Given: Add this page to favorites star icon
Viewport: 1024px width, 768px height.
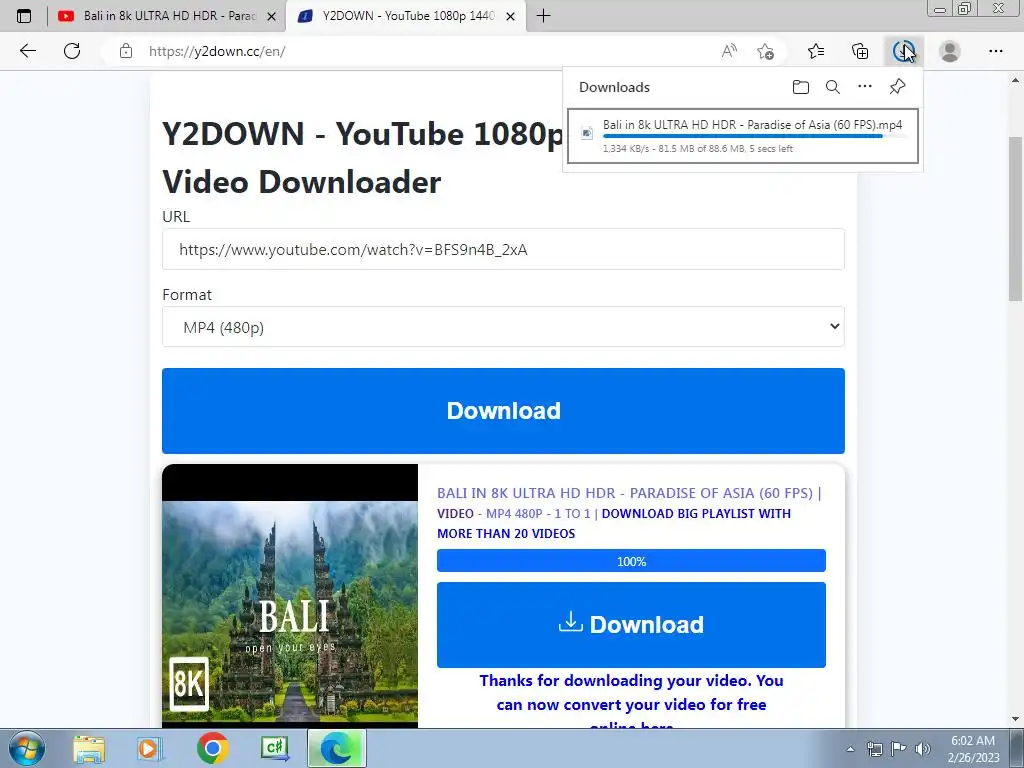Looking at the screenshot, I should [x=765, y=51].
